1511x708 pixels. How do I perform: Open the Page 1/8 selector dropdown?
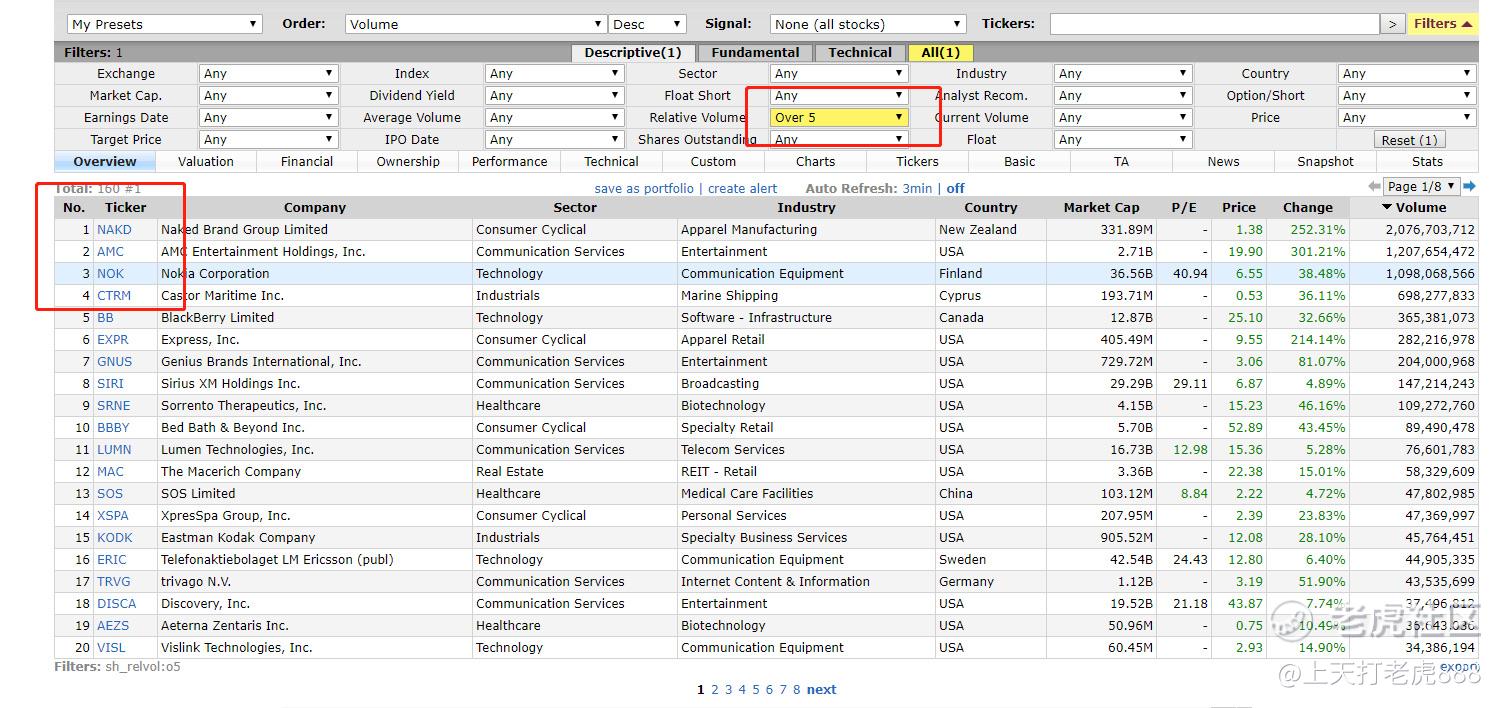1423,186
